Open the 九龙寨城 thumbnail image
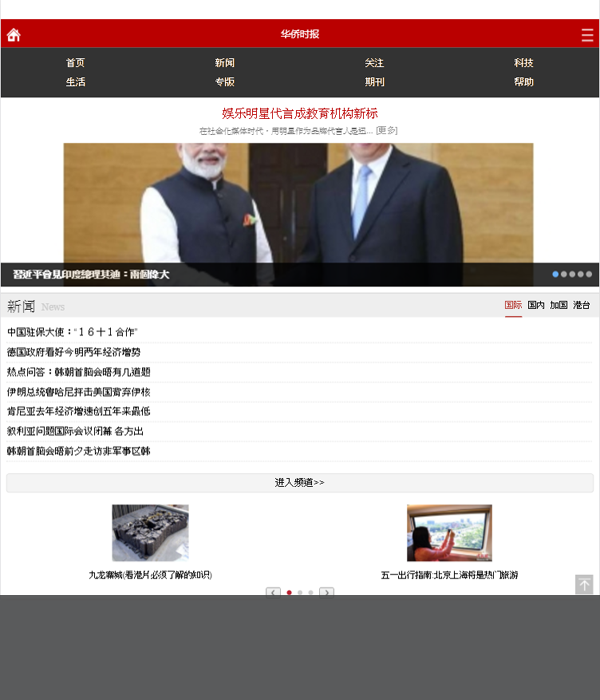 coord(150,533)
